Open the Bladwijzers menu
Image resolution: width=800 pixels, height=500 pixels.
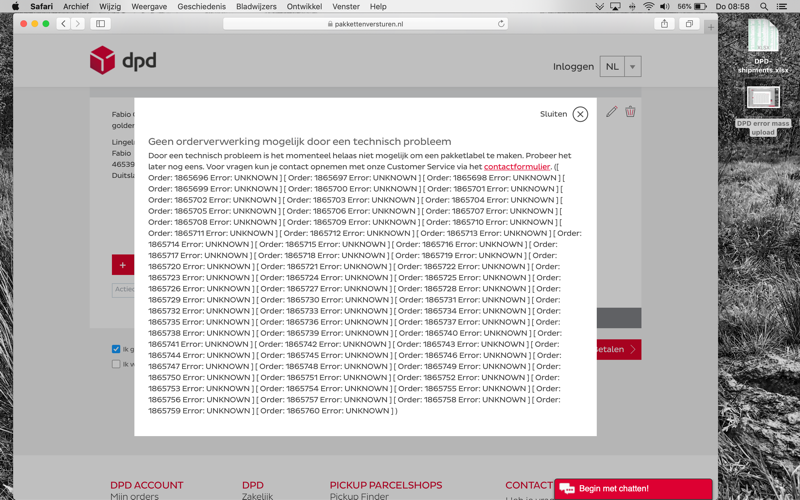pos(256,6)
